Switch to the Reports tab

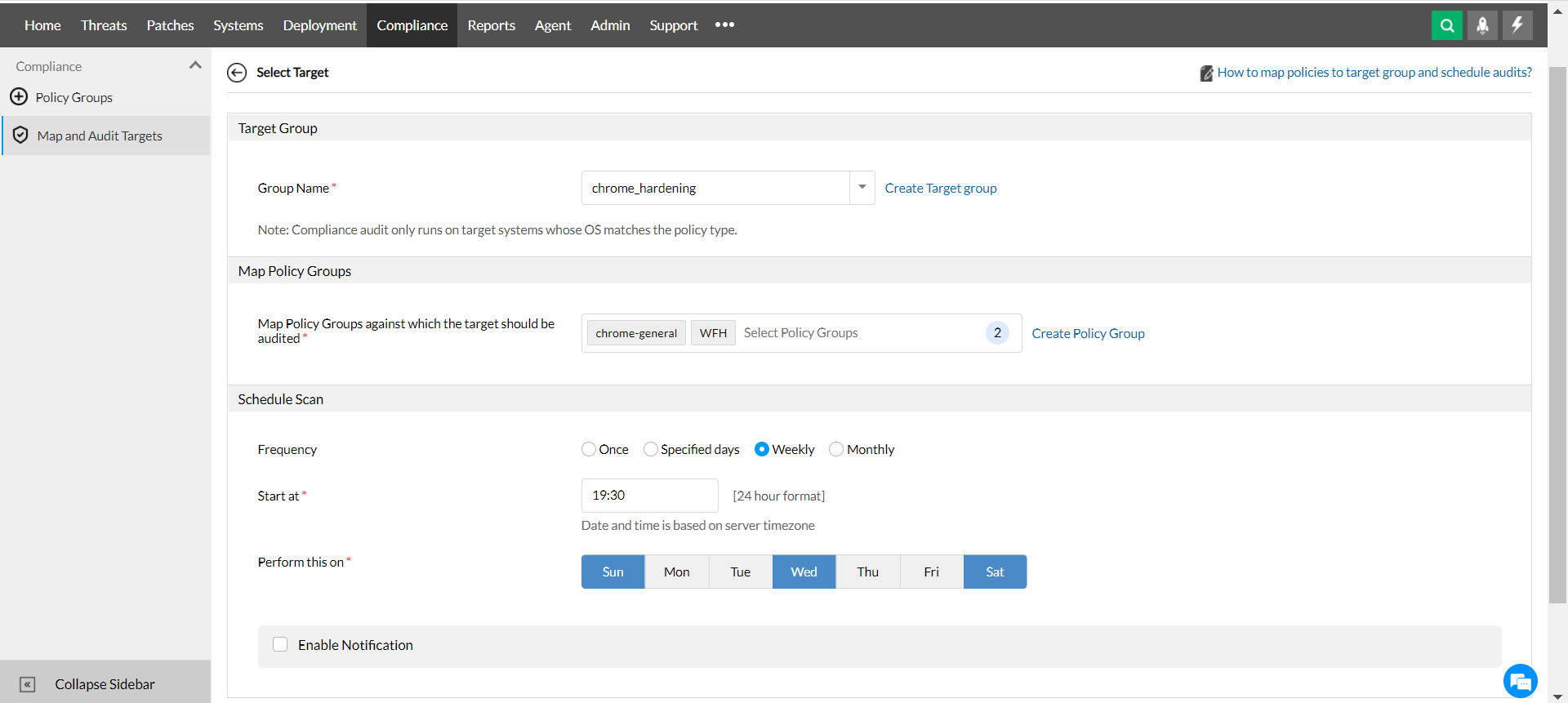pyautogui.click(x=491, y=25)
